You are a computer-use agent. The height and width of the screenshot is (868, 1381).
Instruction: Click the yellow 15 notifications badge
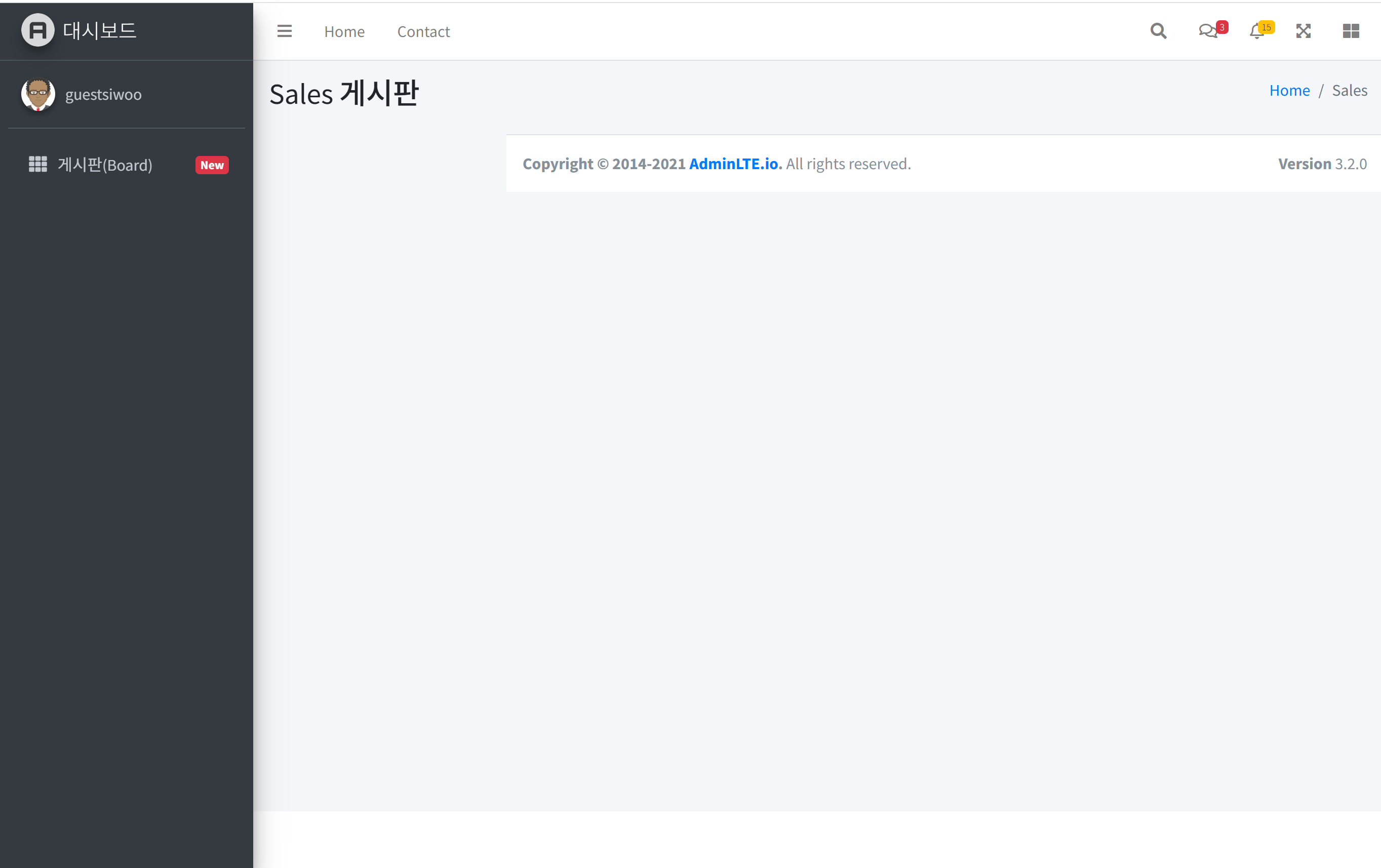tap(1267, 27)
